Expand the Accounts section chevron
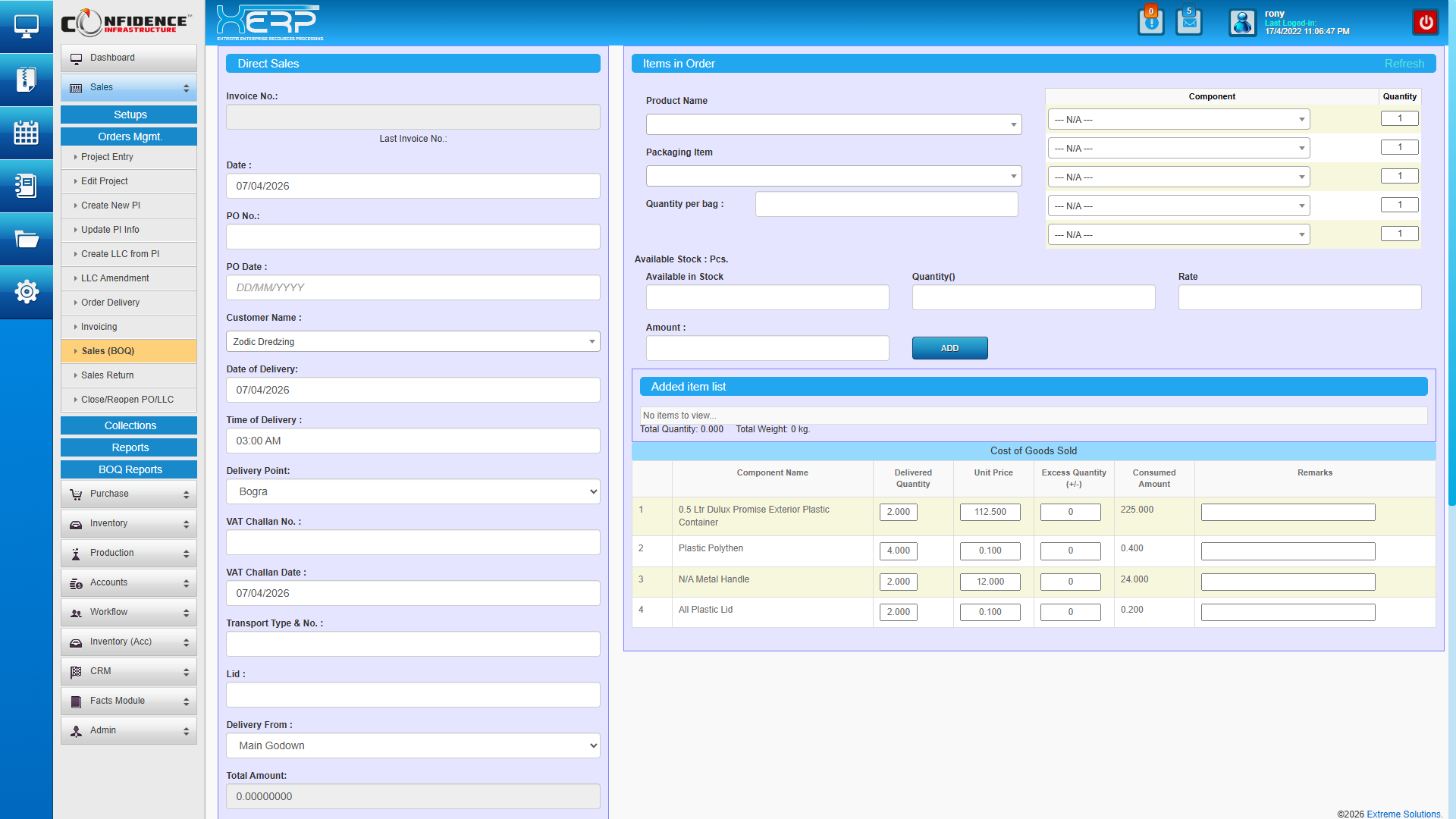 tap(186, 582)
